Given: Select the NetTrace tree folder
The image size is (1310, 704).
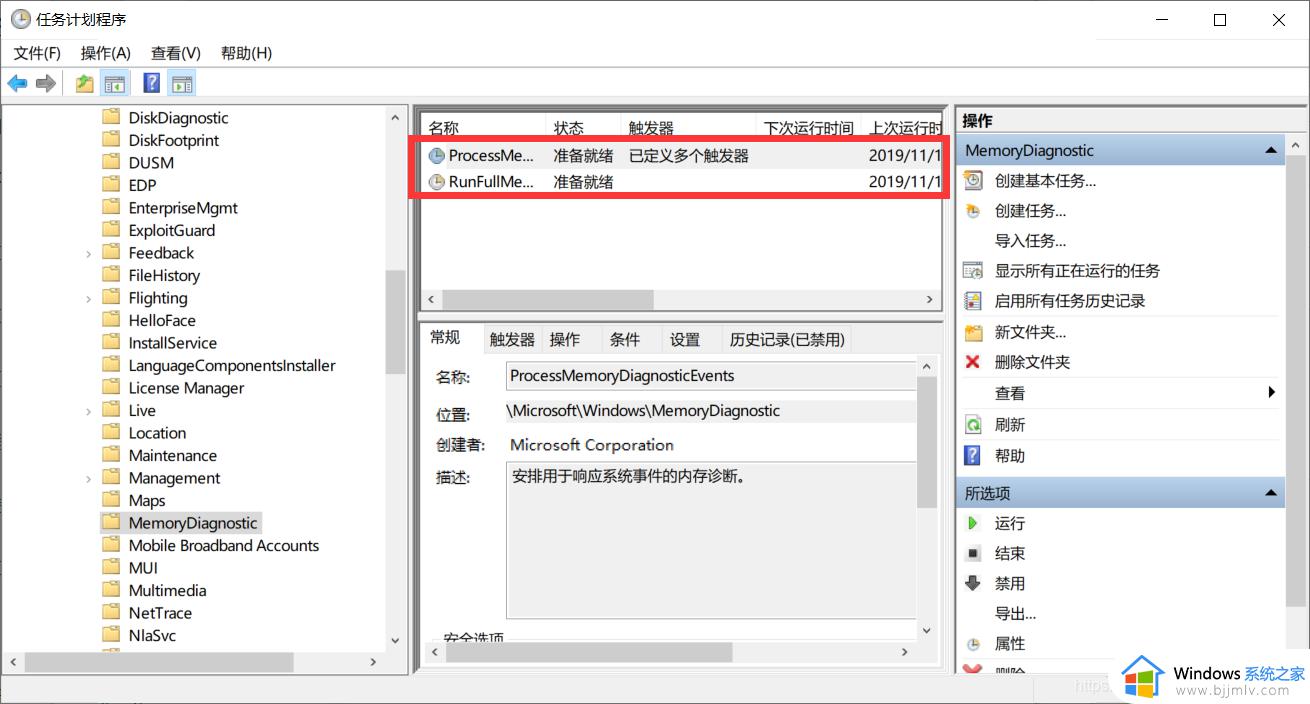Looking at the screenshot, I should (x=160, y=613).
